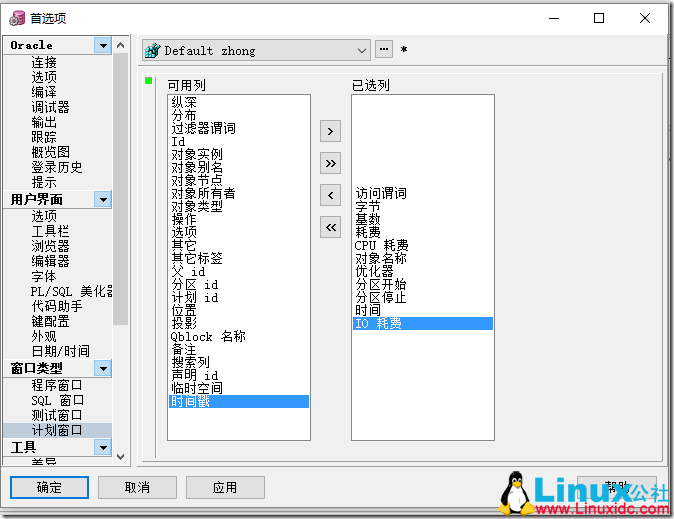Open the 浏览器 preferences page

pos(50,246)
